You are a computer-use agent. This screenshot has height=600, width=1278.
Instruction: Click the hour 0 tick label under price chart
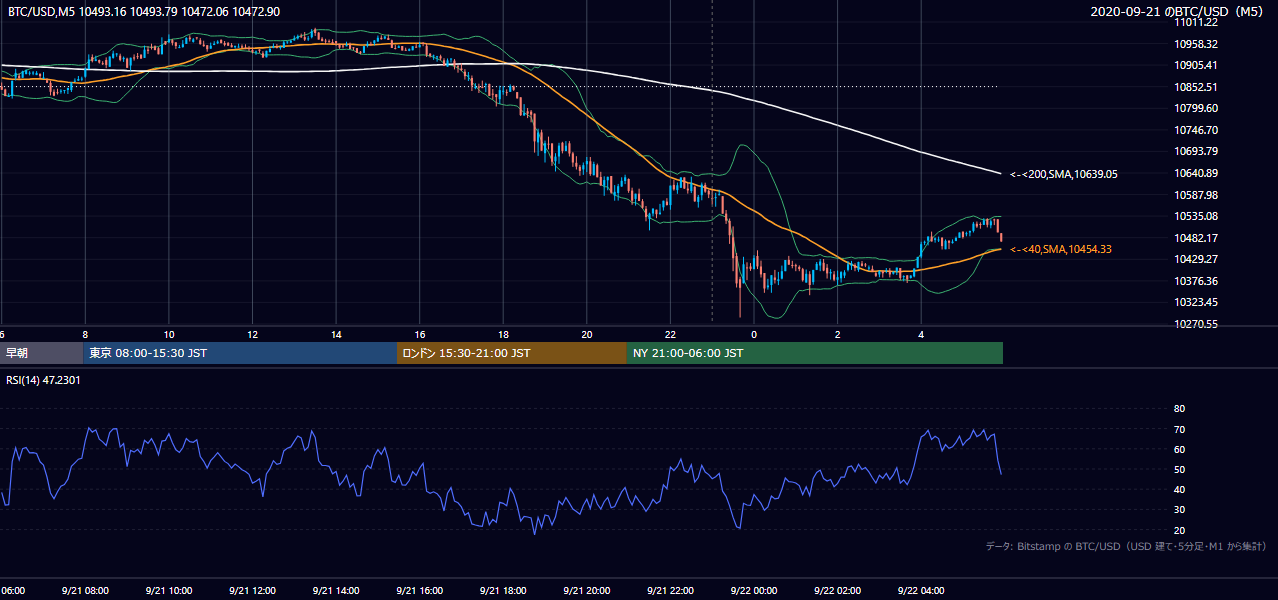(754, 334)
